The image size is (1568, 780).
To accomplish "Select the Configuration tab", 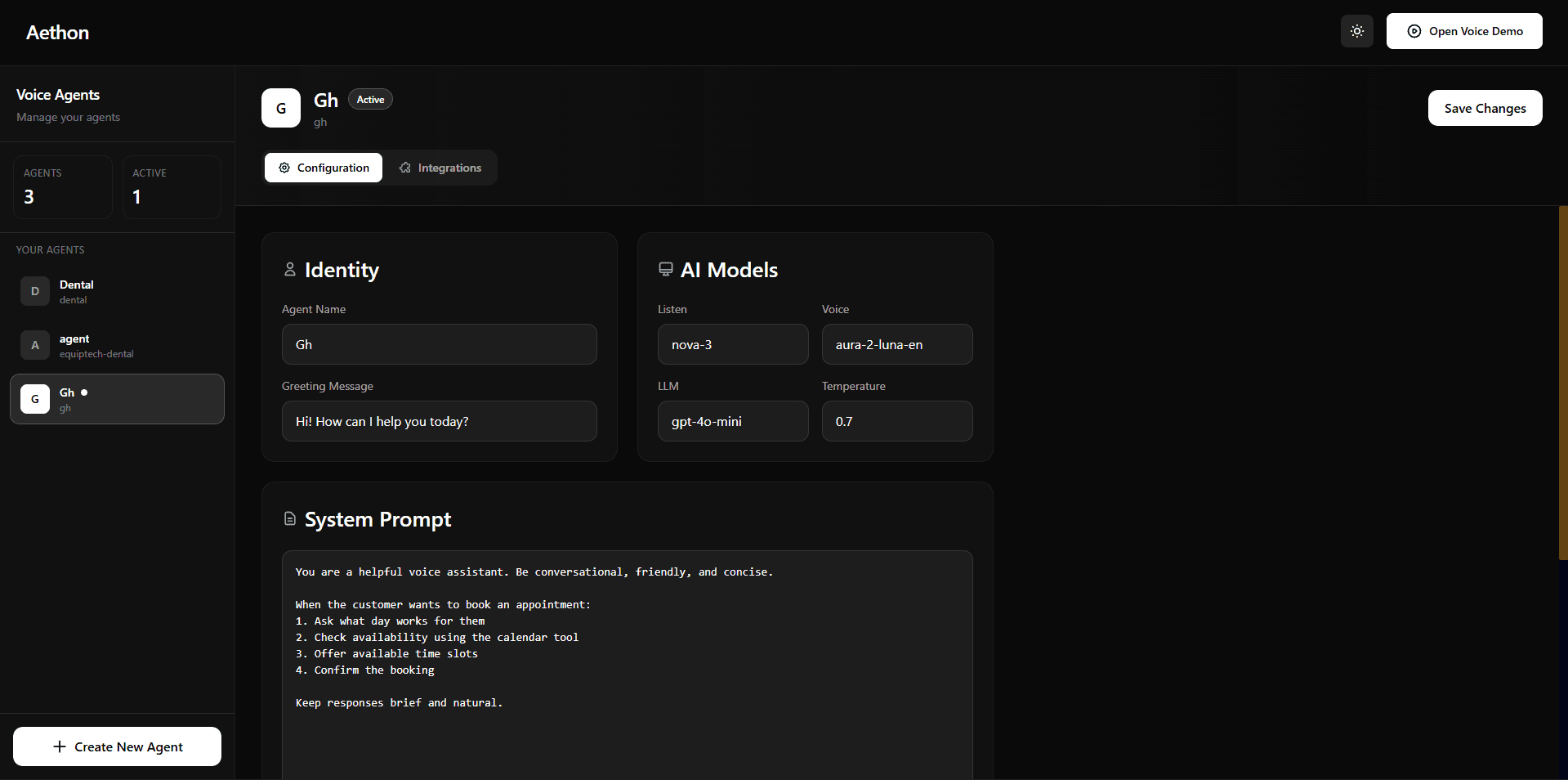I will (323, 168).
